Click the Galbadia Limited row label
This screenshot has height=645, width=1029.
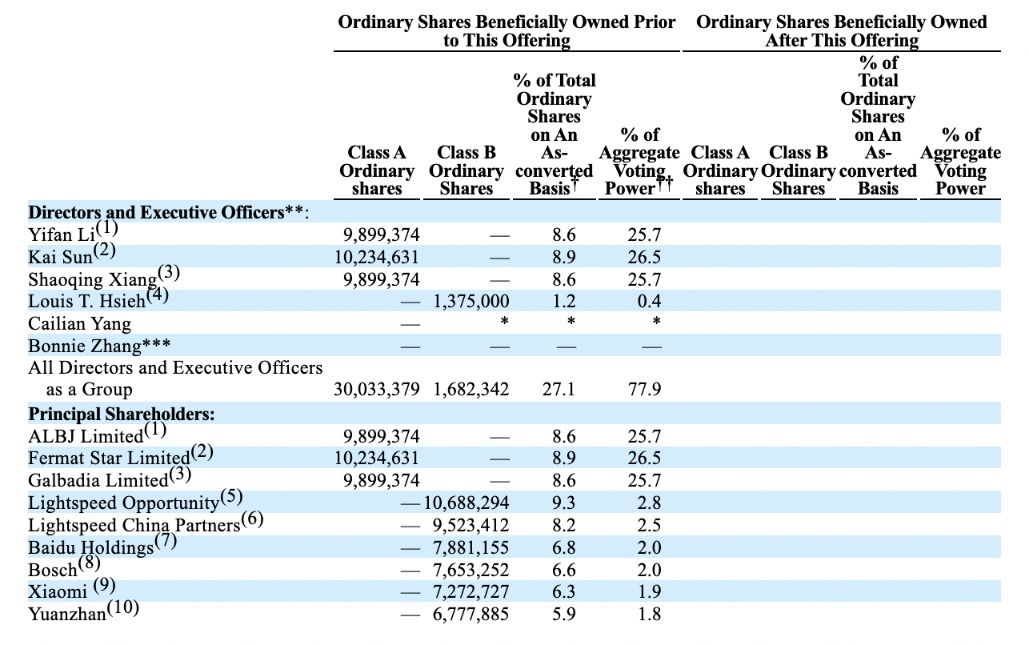coord(98,480)
